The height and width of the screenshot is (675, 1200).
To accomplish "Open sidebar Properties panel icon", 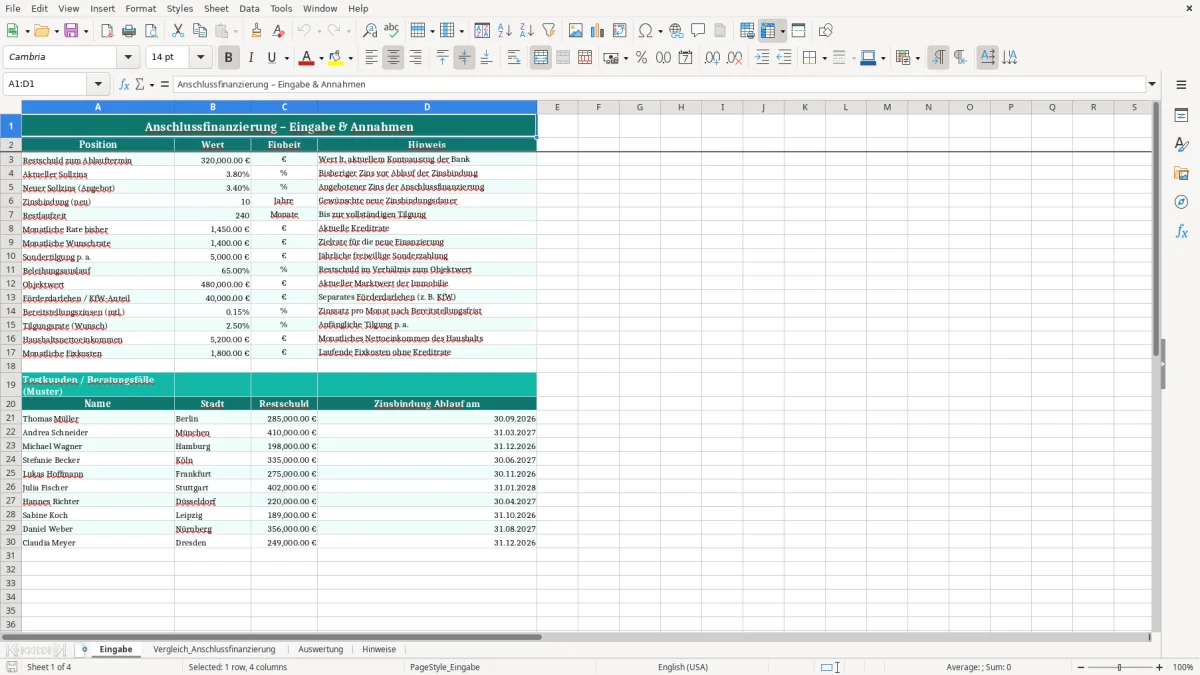I will (1181, 116).
